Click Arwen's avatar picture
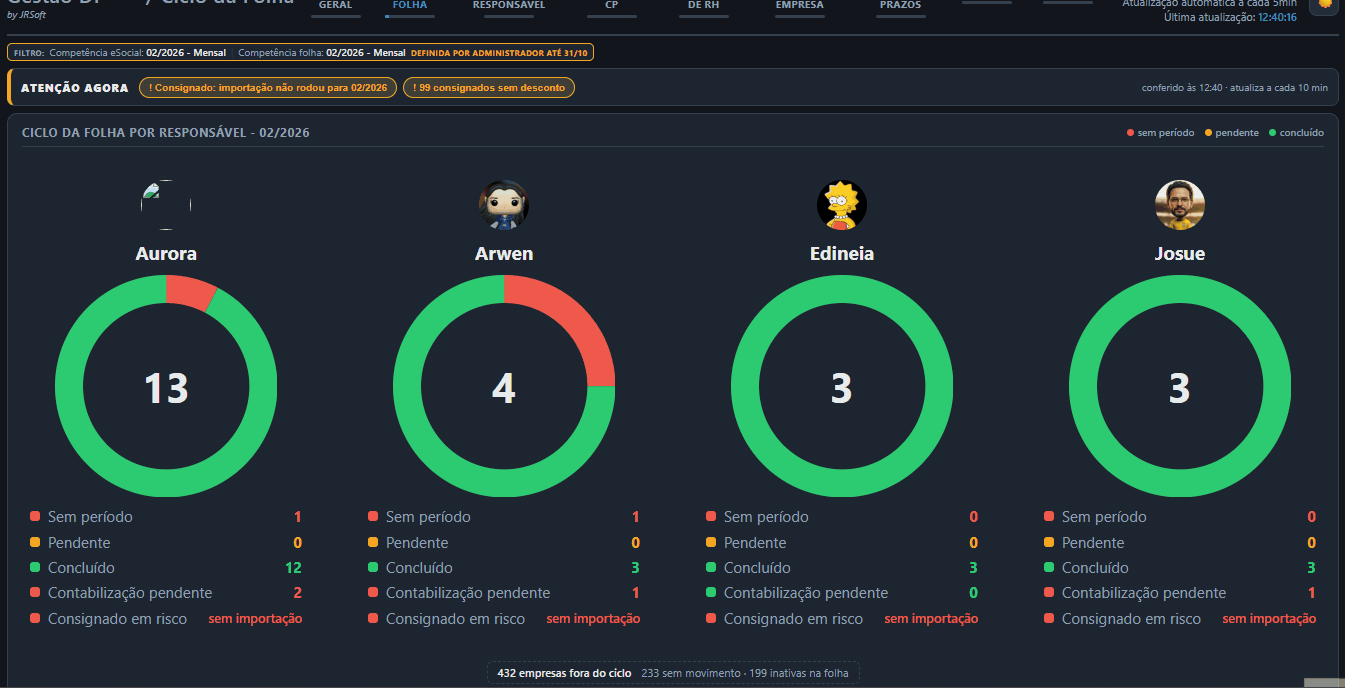The image size is (1345, 688). 504,205
